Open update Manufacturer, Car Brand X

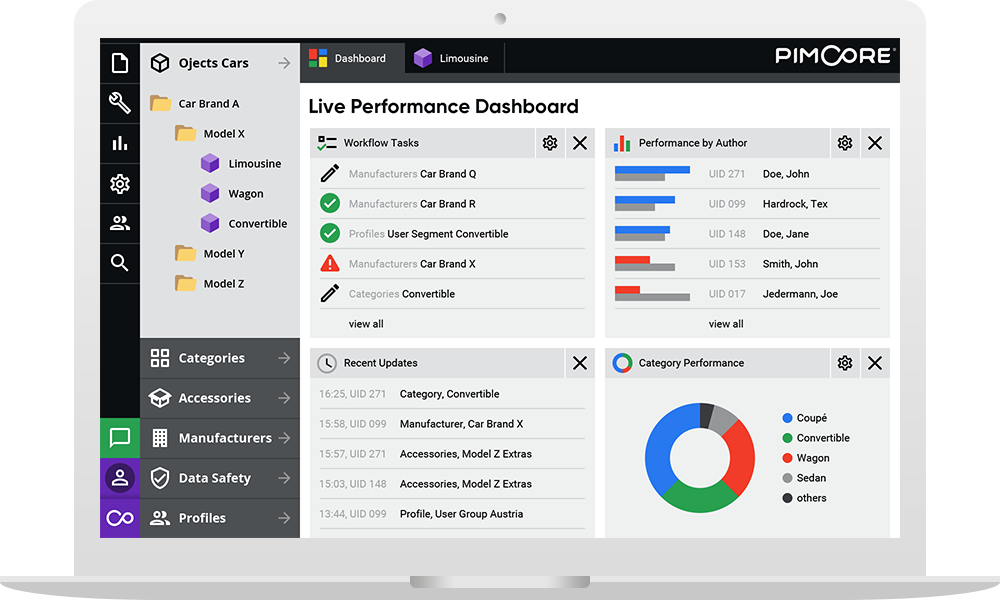[452, 423]
